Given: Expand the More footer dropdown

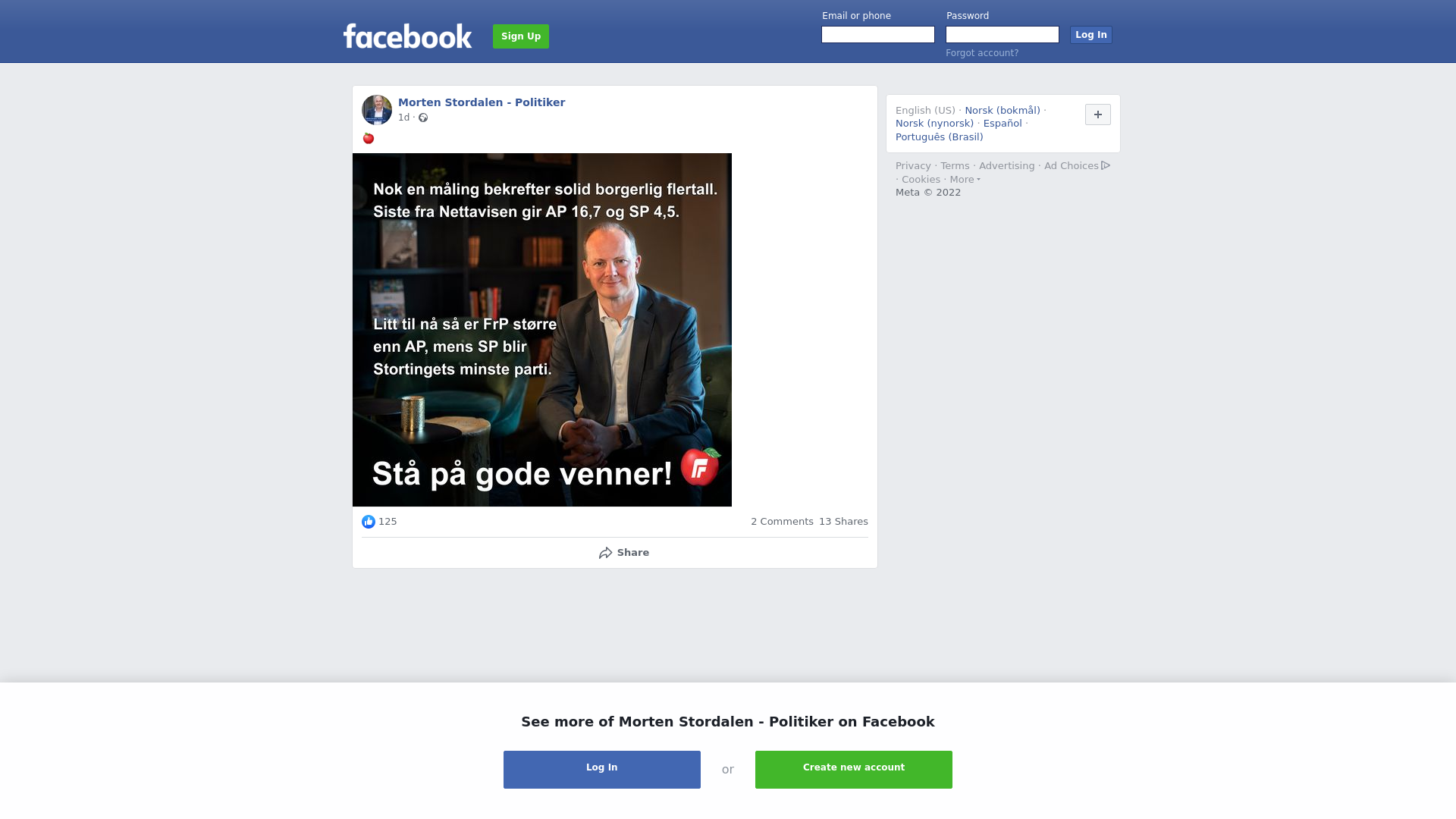Looking at the screenshot, I should [965, 180].
